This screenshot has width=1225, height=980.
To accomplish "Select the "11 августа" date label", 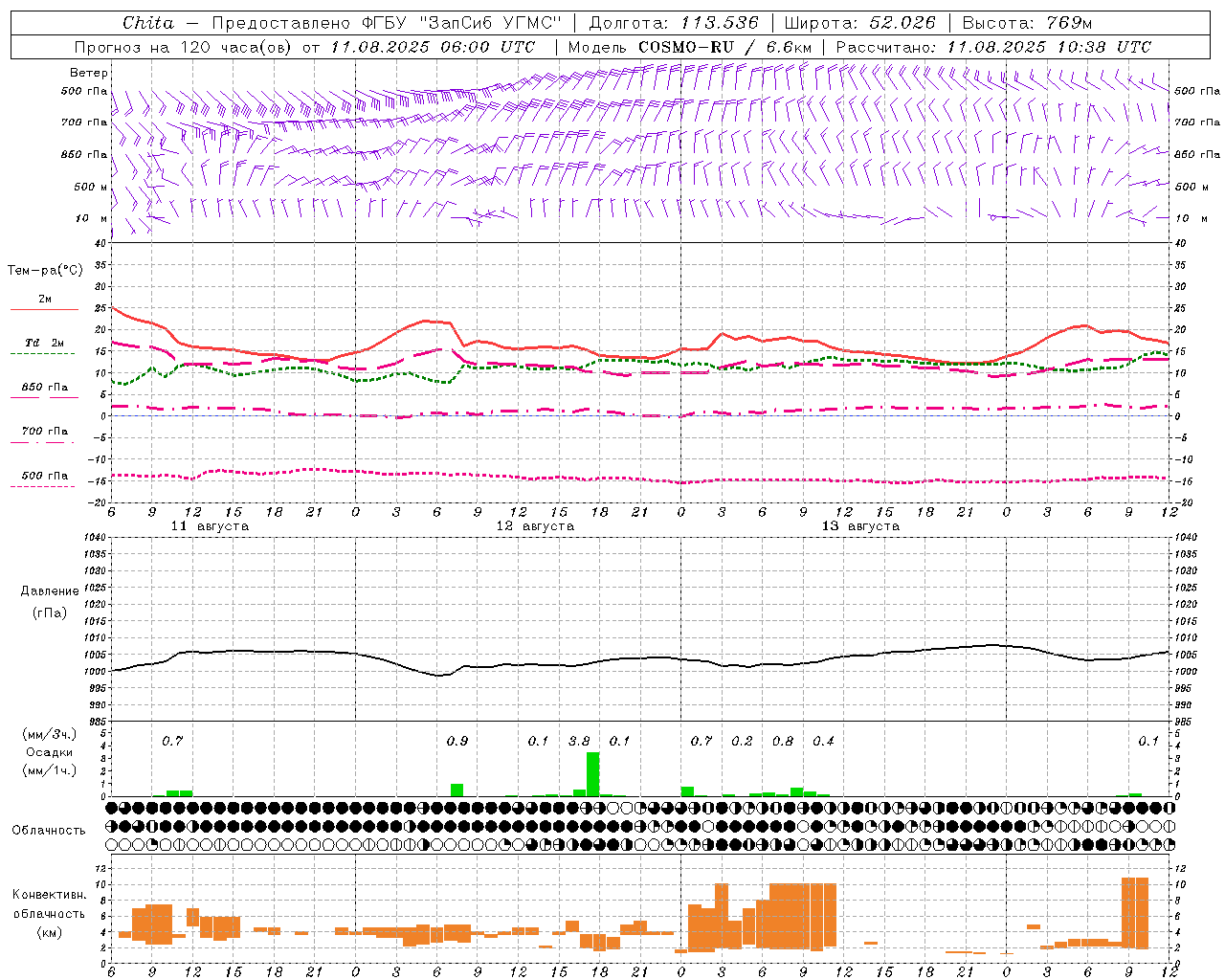I will click(210, 526).
